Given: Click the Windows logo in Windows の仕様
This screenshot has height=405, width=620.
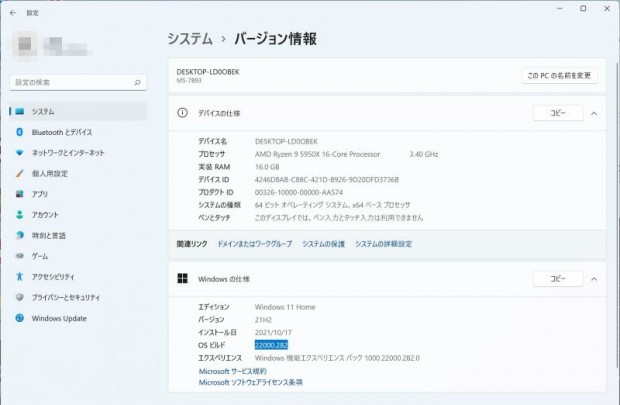Looking at the screenshot, I should [x=182, y=278].
